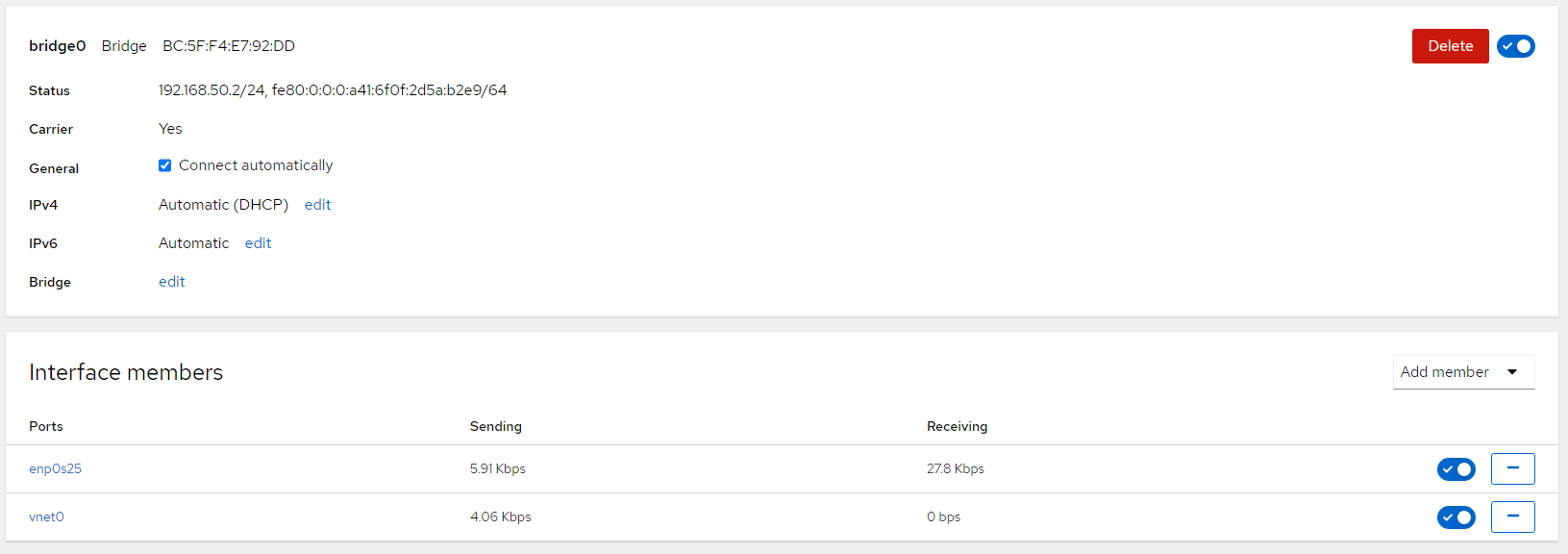
Task: Disable the vnet0 port toggle
Action: tap(1456, 517)
